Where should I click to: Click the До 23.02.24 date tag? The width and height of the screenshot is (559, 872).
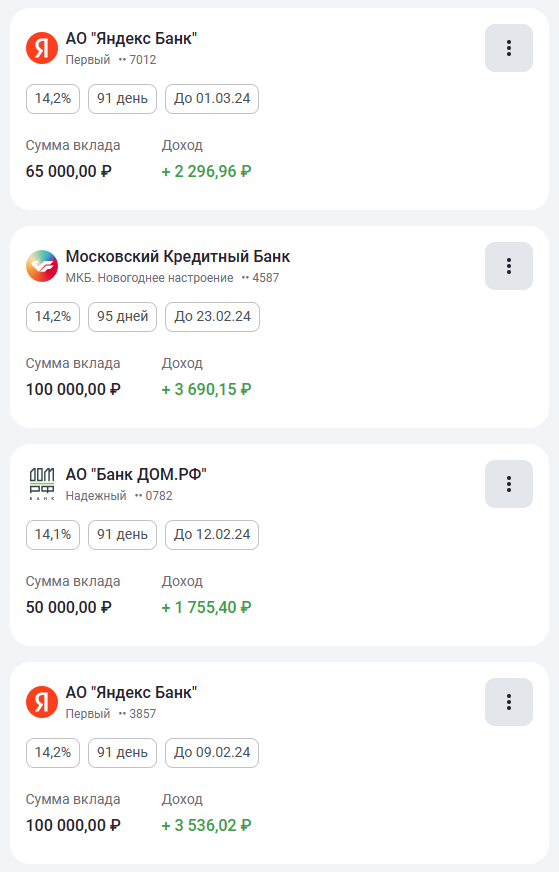click(212, 316)
